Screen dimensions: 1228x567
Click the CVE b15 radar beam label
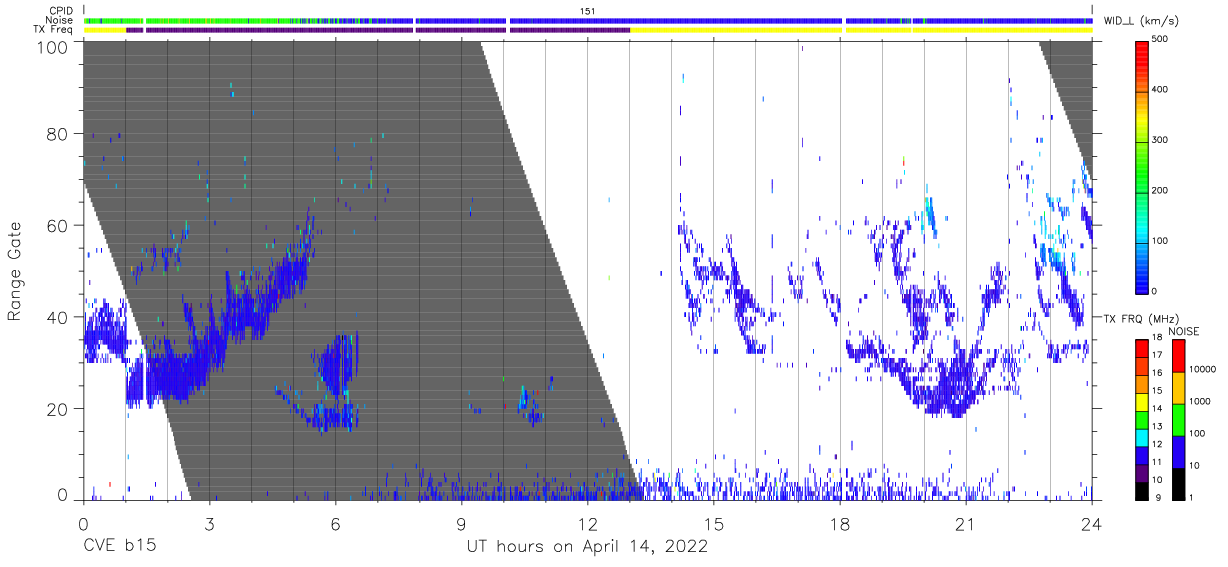click(118, 547)
